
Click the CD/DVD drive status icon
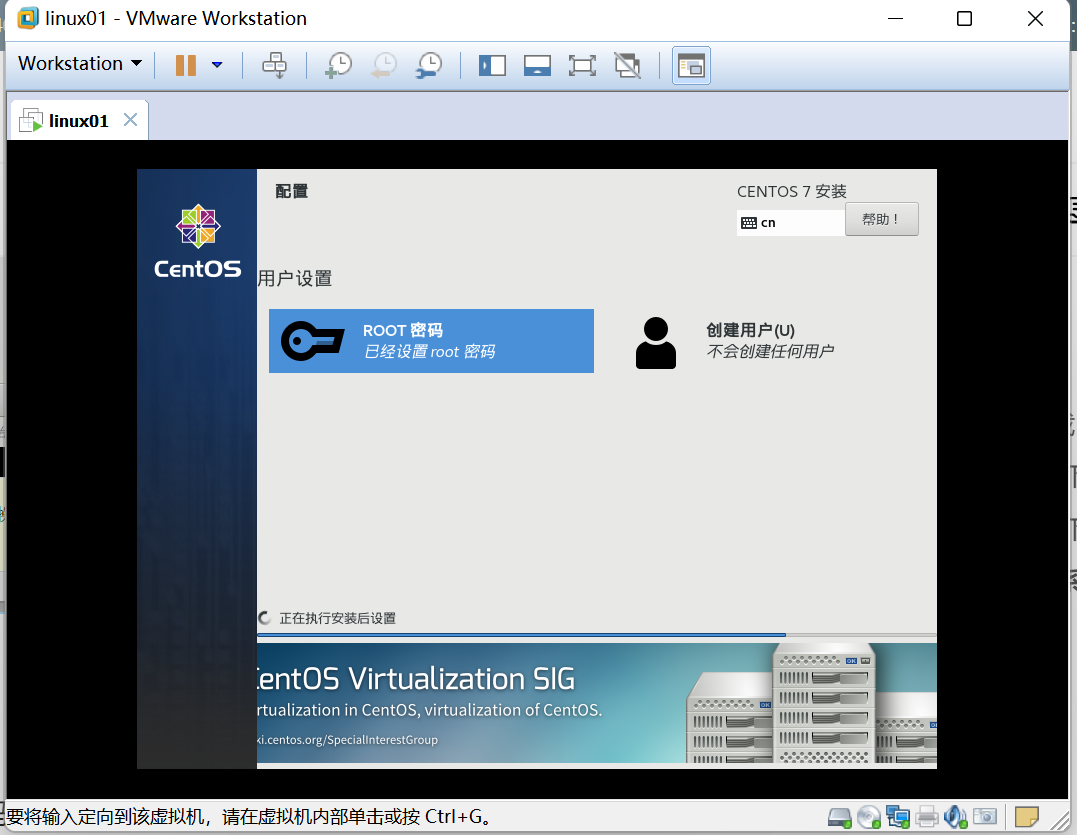coord(869,816)
